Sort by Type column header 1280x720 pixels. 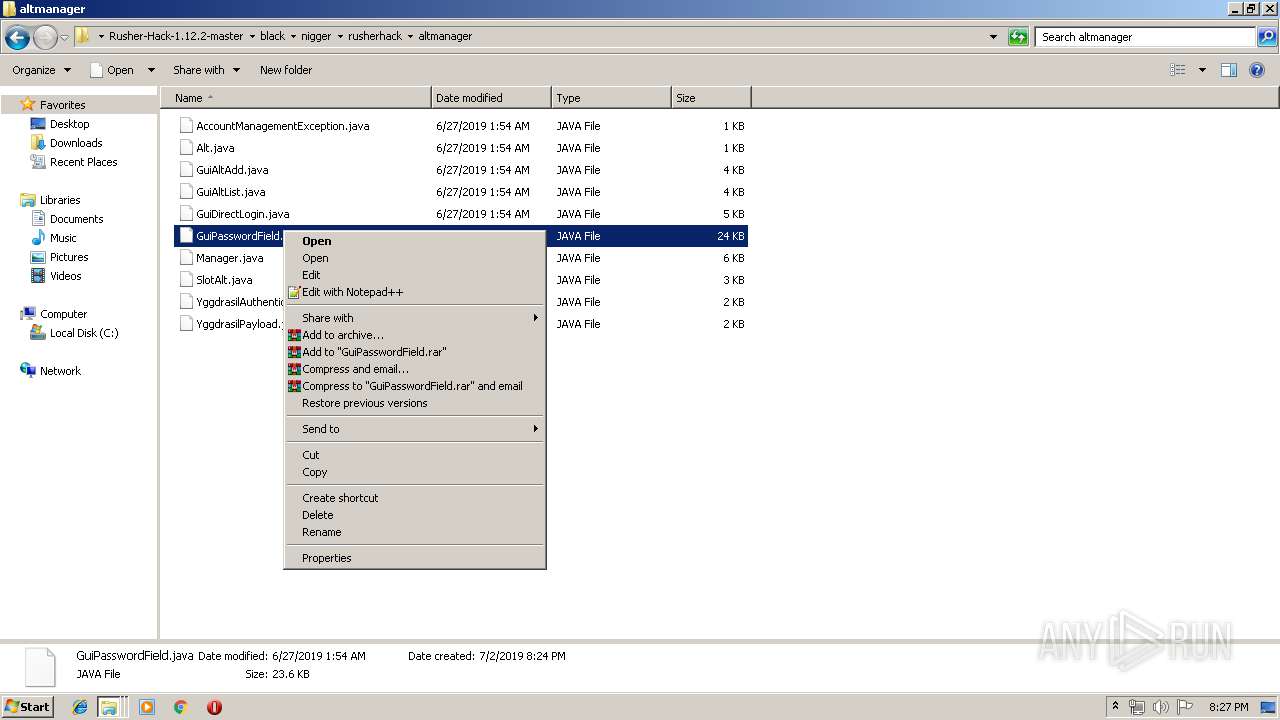611,98
